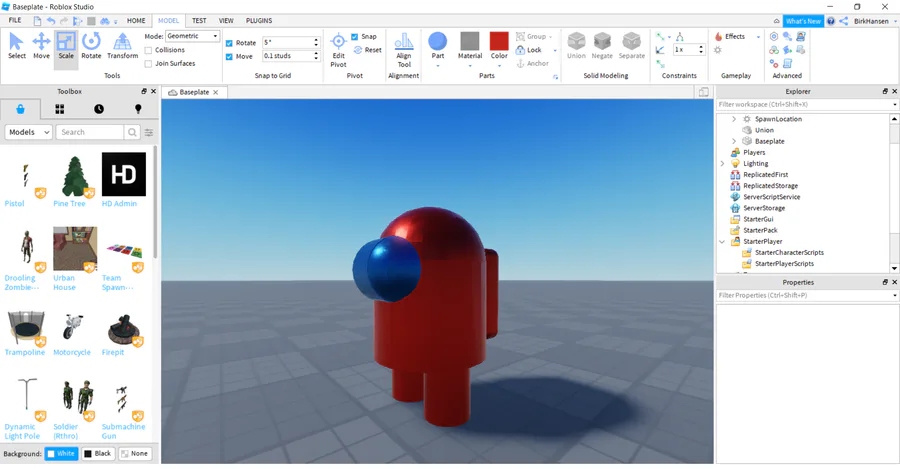The height and width of the screenshot is (469, 900).
Task: Click the Urban House thumbnail
Action: click(x=75, y=249)
